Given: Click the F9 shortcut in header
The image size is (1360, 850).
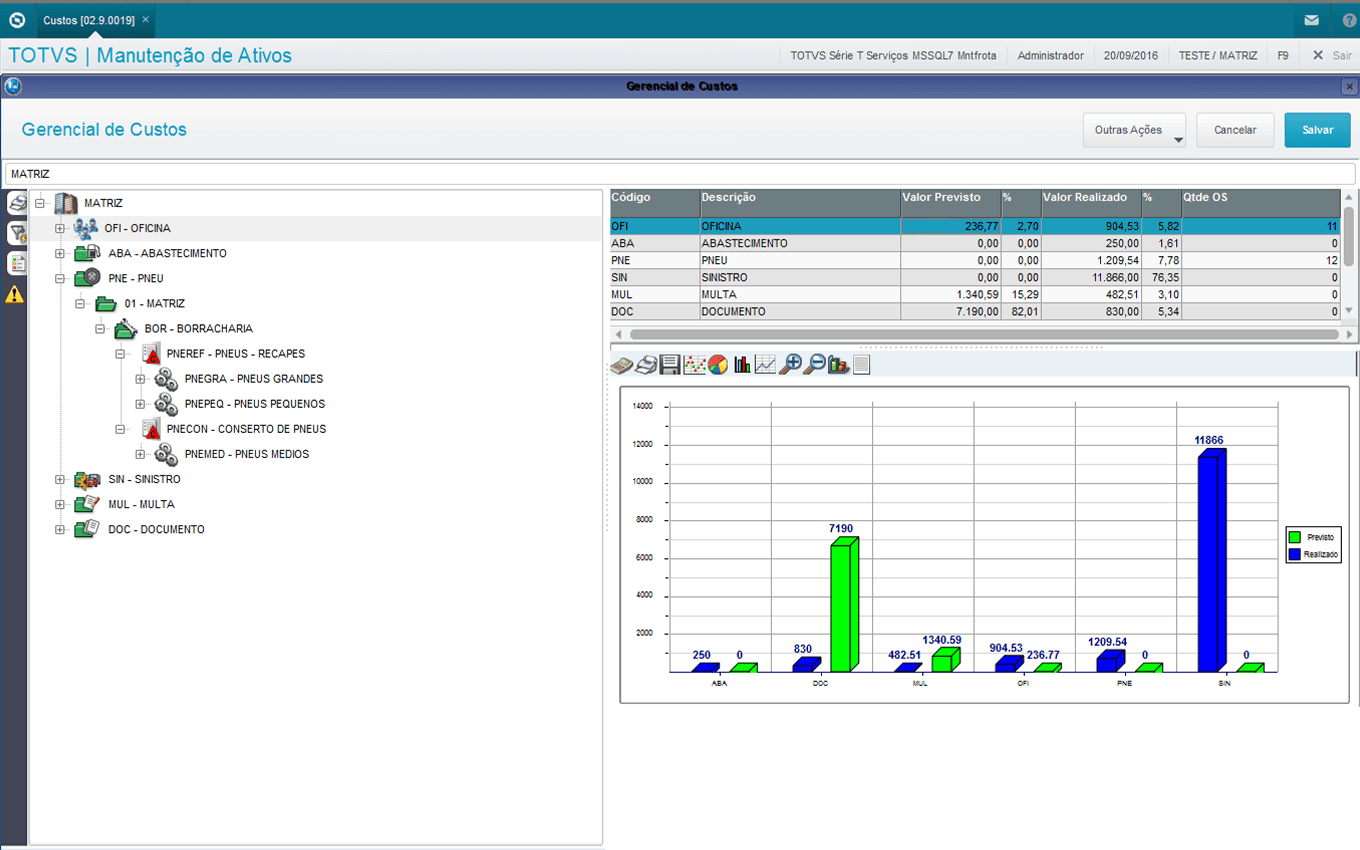Looking at the screenshot, I should click(x=1283, y=56).
